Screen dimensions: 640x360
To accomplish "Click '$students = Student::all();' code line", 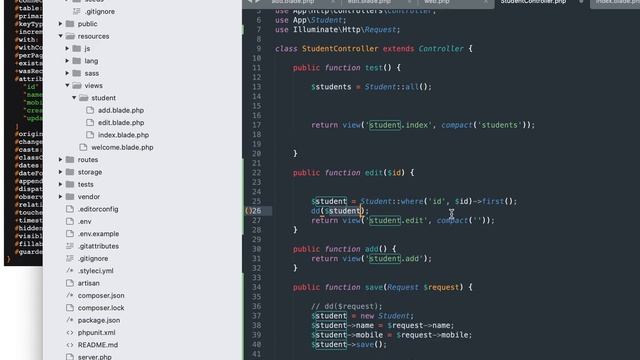I will [x=371, y=87].
